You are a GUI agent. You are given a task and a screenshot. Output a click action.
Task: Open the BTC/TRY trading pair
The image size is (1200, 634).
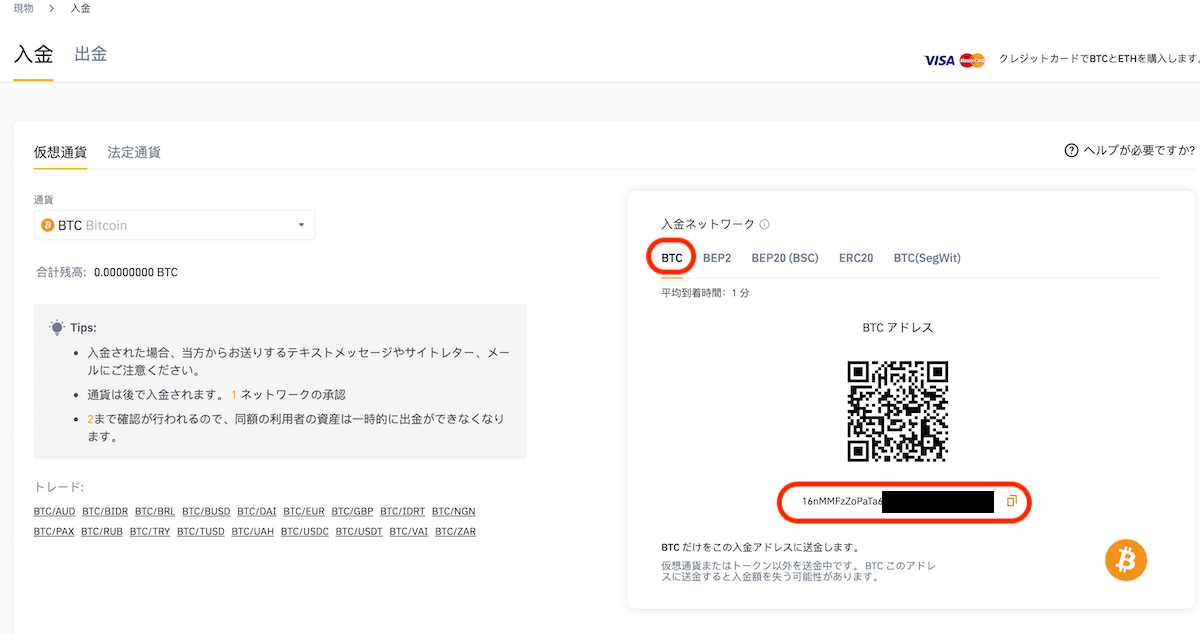click(x=150, y=531)
